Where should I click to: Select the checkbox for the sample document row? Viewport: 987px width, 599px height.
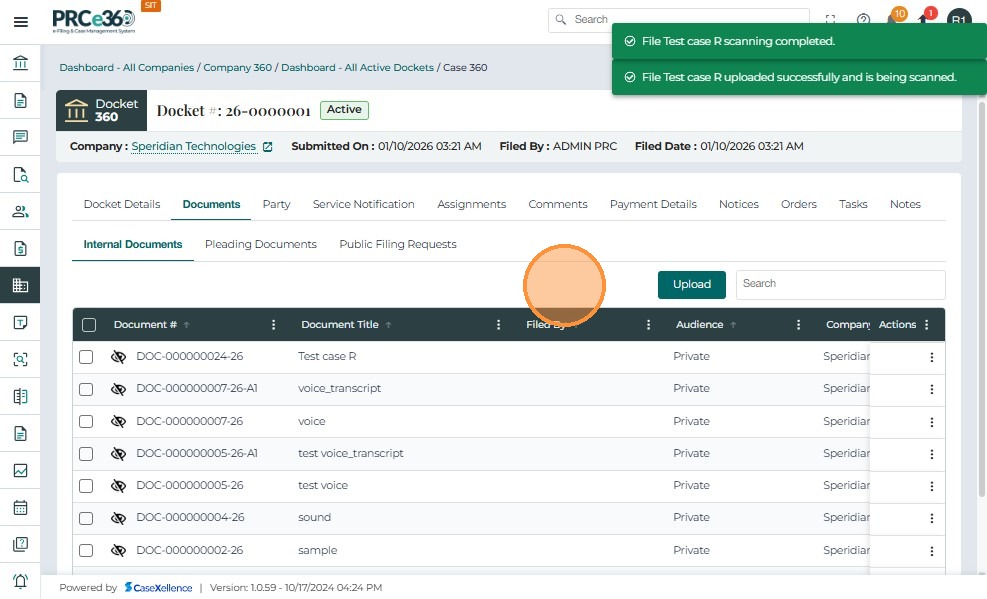coord(86,551)
